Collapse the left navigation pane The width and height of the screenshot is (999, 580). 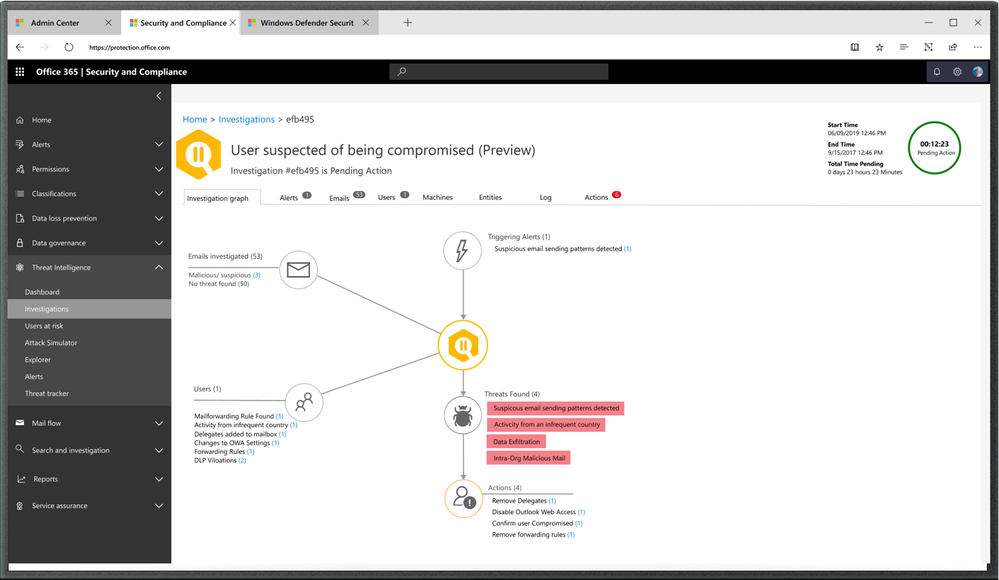tap(159, 96)
